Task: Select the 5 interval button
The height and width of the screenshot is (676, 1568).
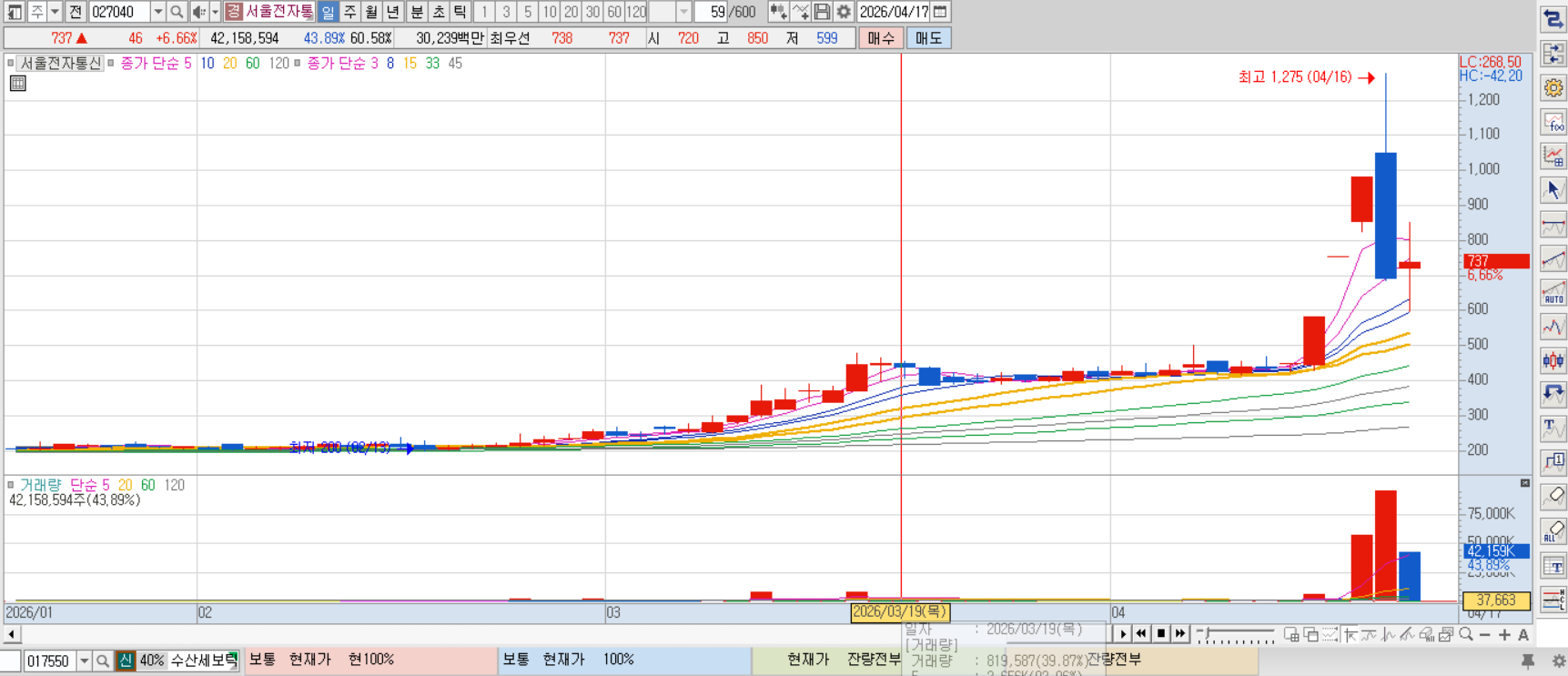Action: 528,12
